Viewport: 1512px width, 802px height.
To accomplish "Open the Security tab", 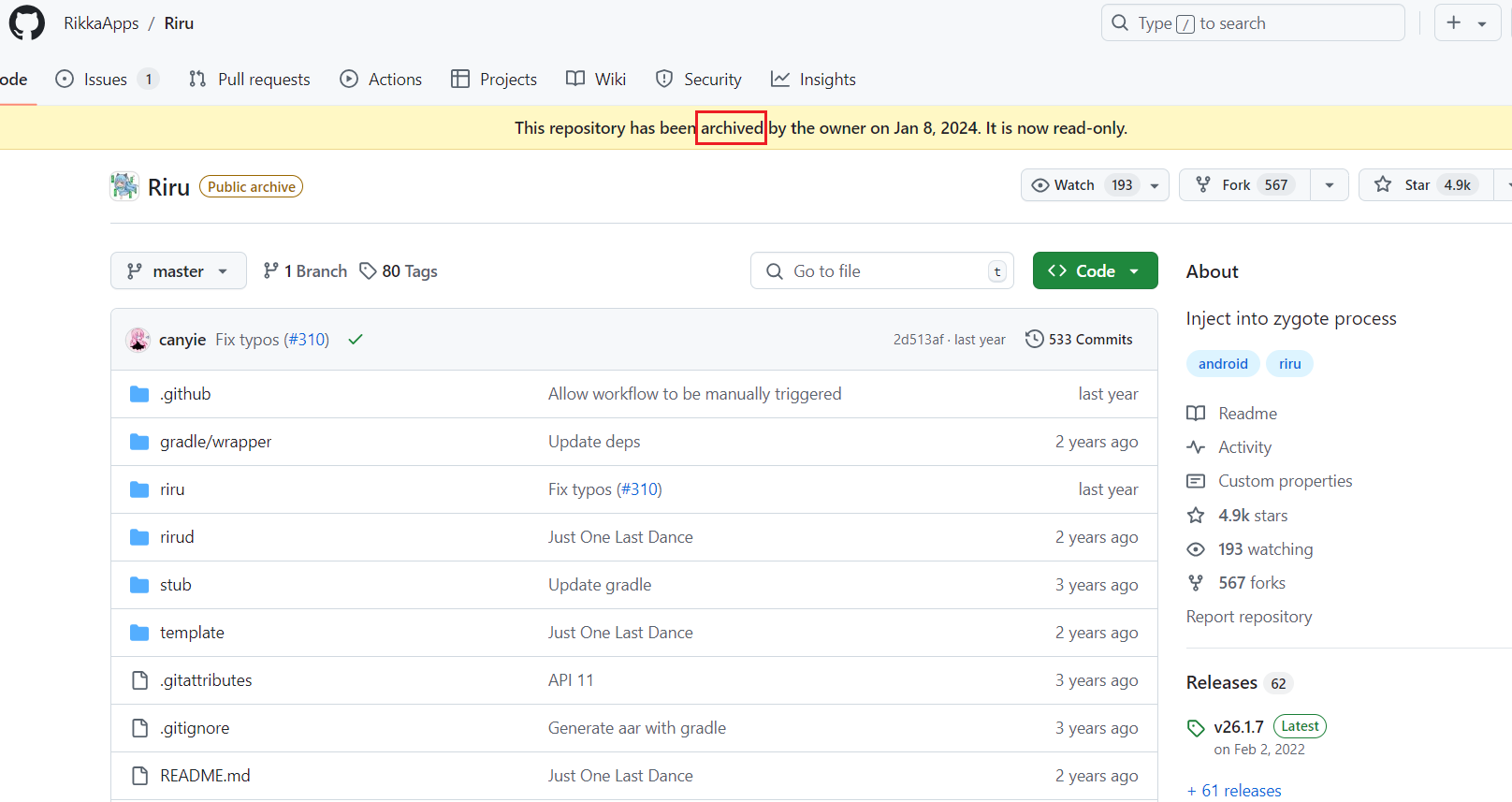I will point(699,80).
